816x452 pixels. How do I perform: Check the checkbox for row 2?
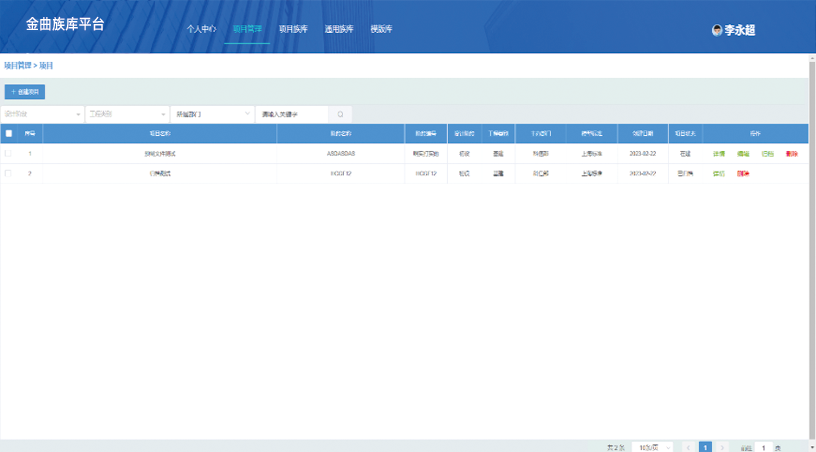tap(9, 174)
